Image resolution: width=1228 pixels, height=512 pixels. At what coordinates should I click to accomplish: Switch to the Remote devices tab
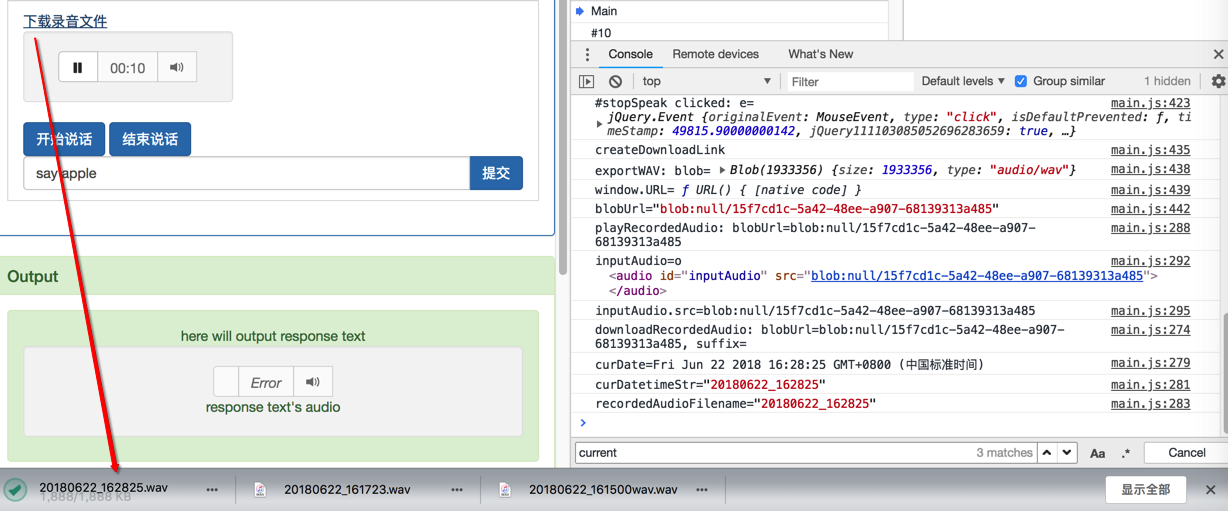(715, 54)
